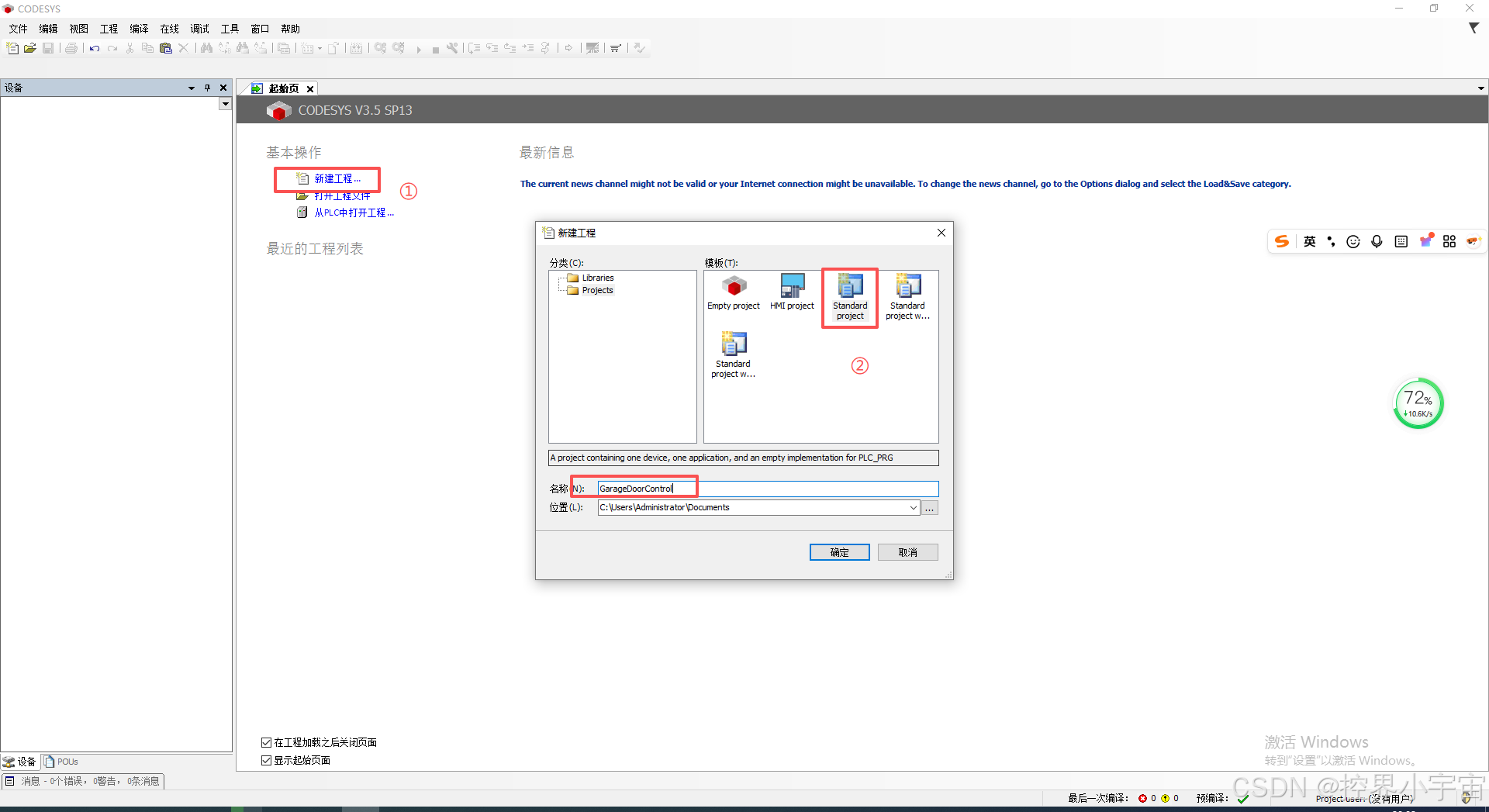Click the 从PLC中打开工程... link
The width and height of the screenshot is (1489, 812).
click(354, 213)
